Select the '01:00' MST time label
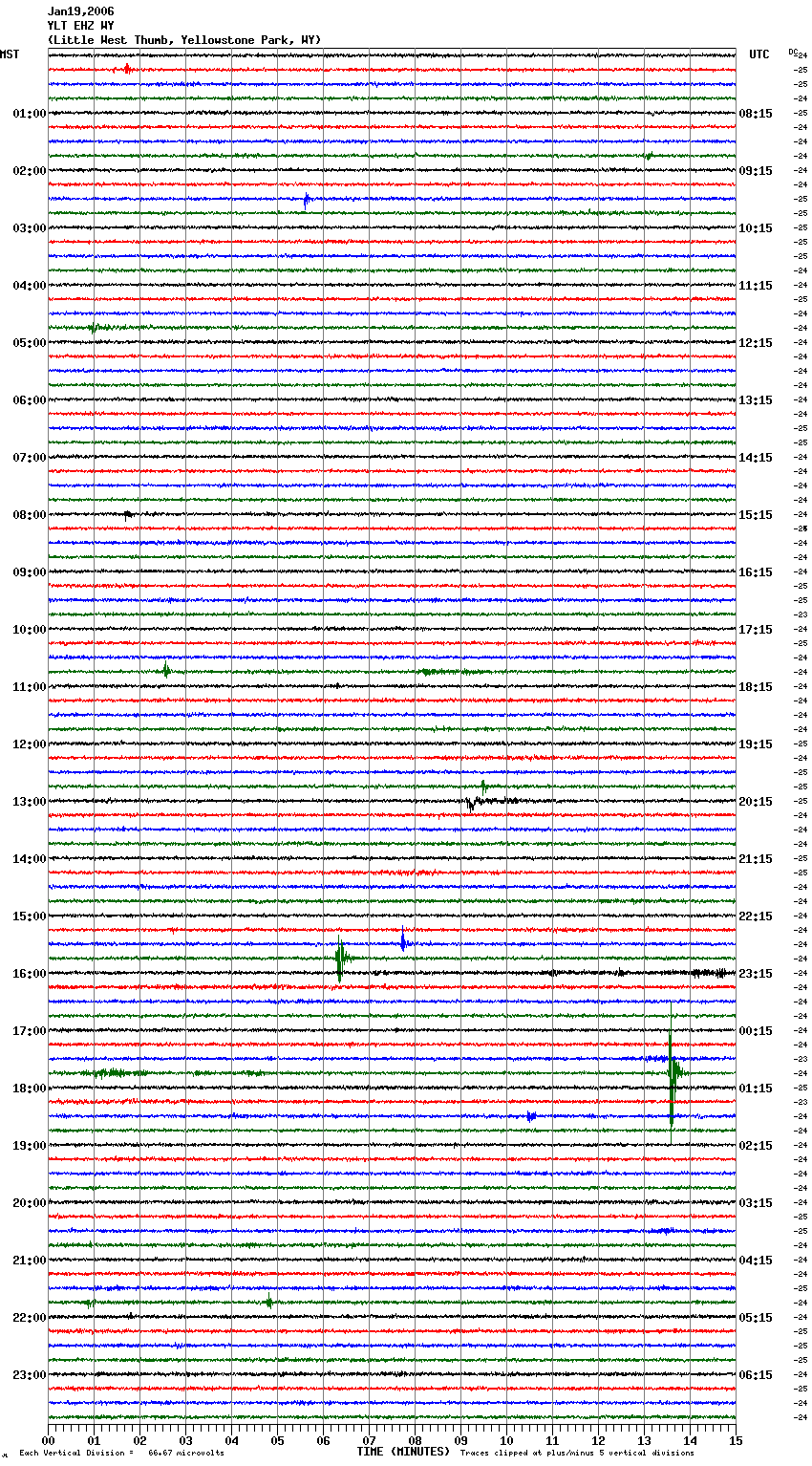This screenshot has width=812, height=1466. point(30,114)
